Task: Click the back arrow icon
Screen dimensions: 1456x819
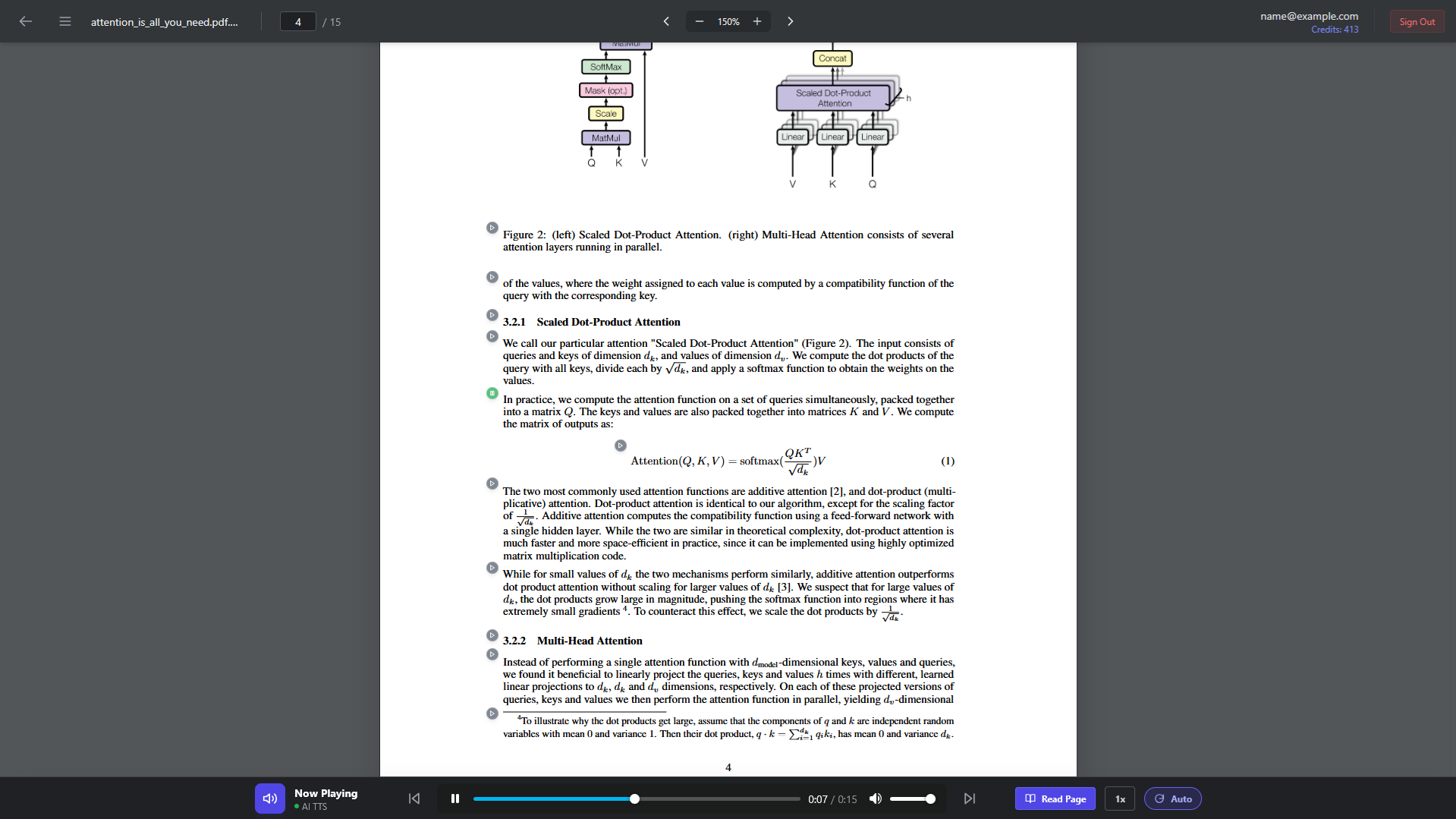Action: [26, 21]
